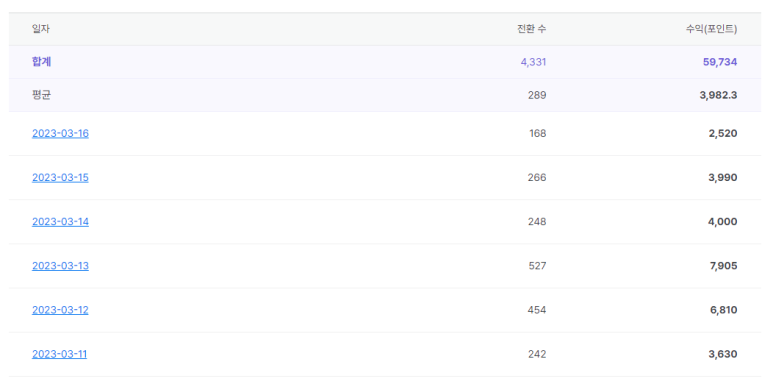Open the 2023-03-13 date link
Viewport: 773px width, 387px height.
60,266
